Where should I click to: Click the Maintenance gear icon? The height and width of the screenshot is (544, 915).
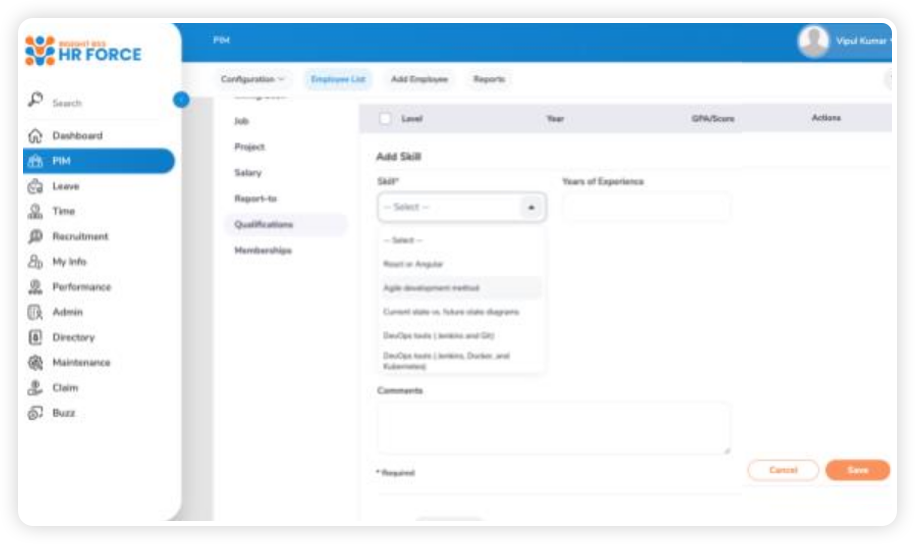click(35, 363)
